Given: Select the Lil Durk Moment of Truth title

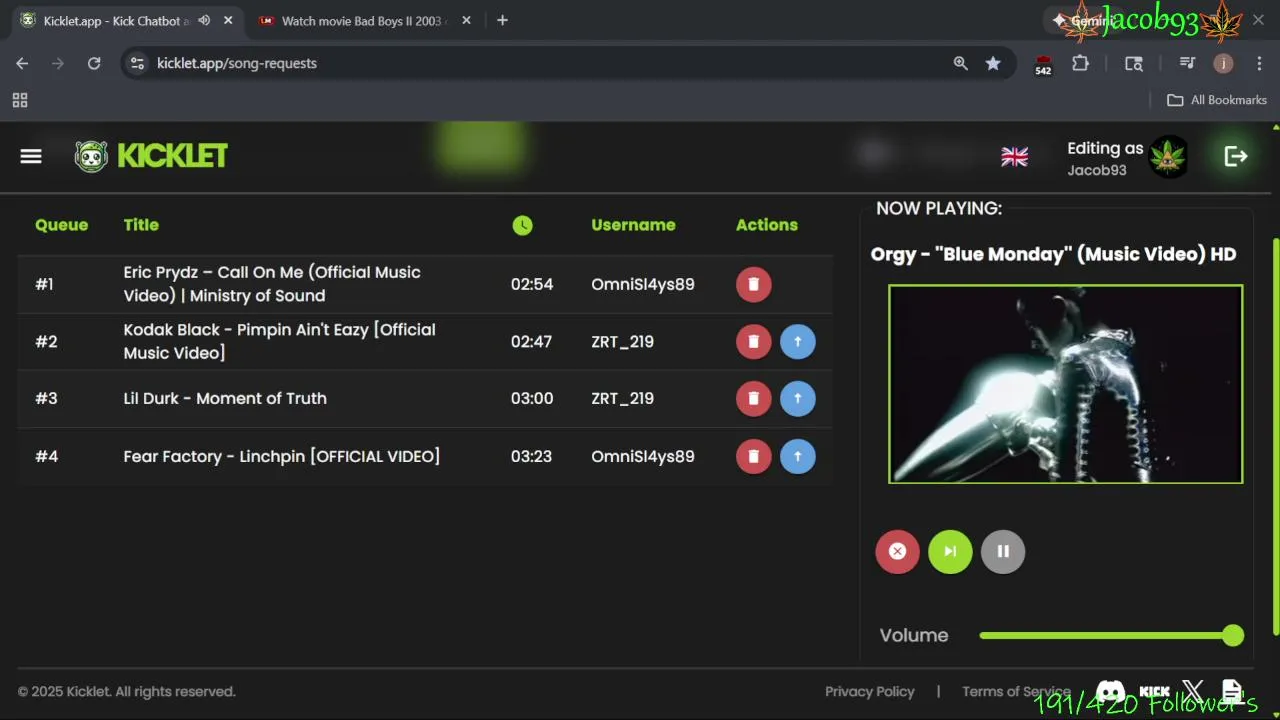Looking at the screenshot, I should click(225, 398).
